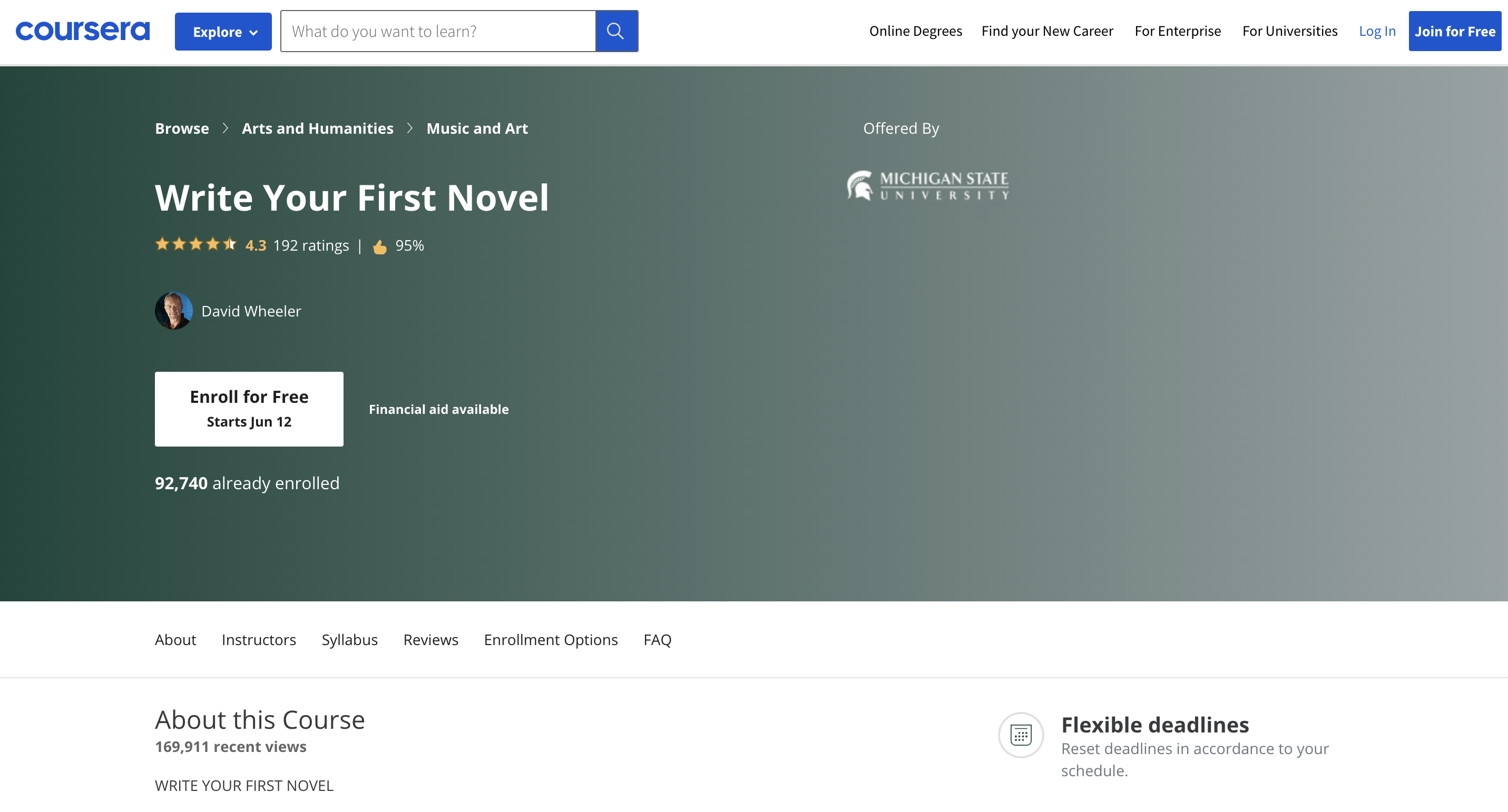
Task: Click '169,911 recent views' text
Action: click(x=231, y=747)
